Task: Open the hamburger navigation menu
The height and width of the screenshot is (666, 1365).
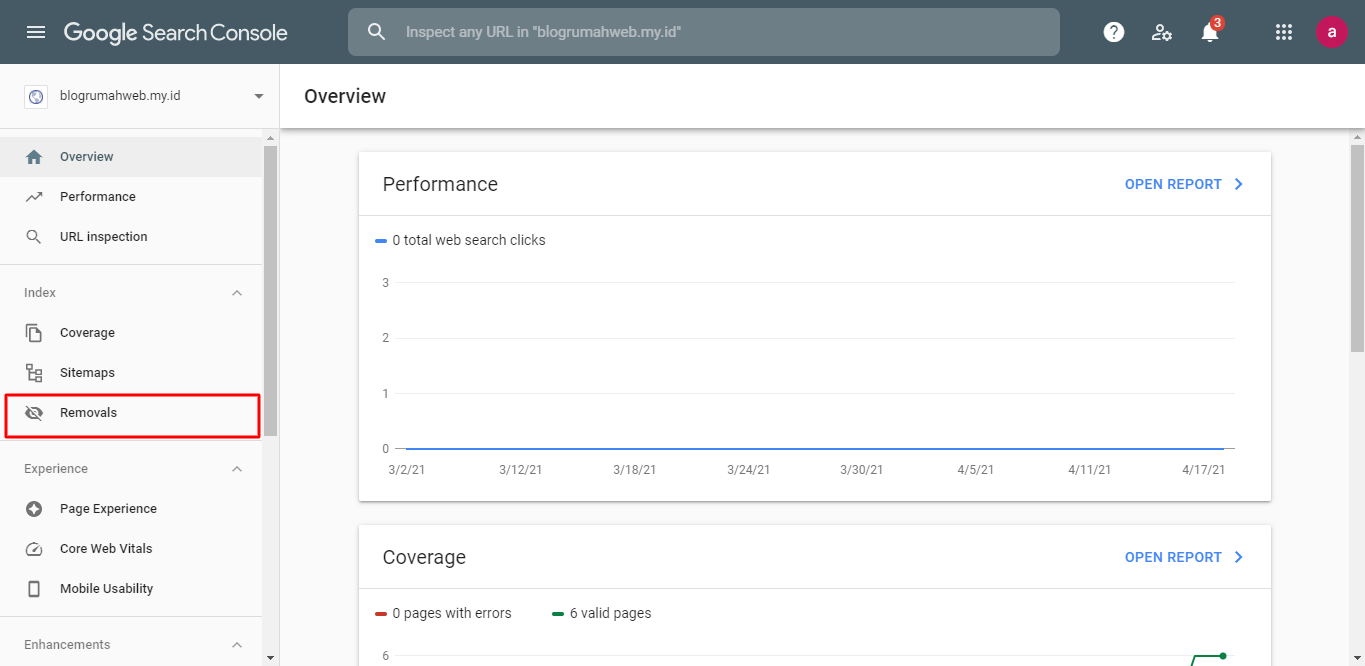Action: (36, 32)
